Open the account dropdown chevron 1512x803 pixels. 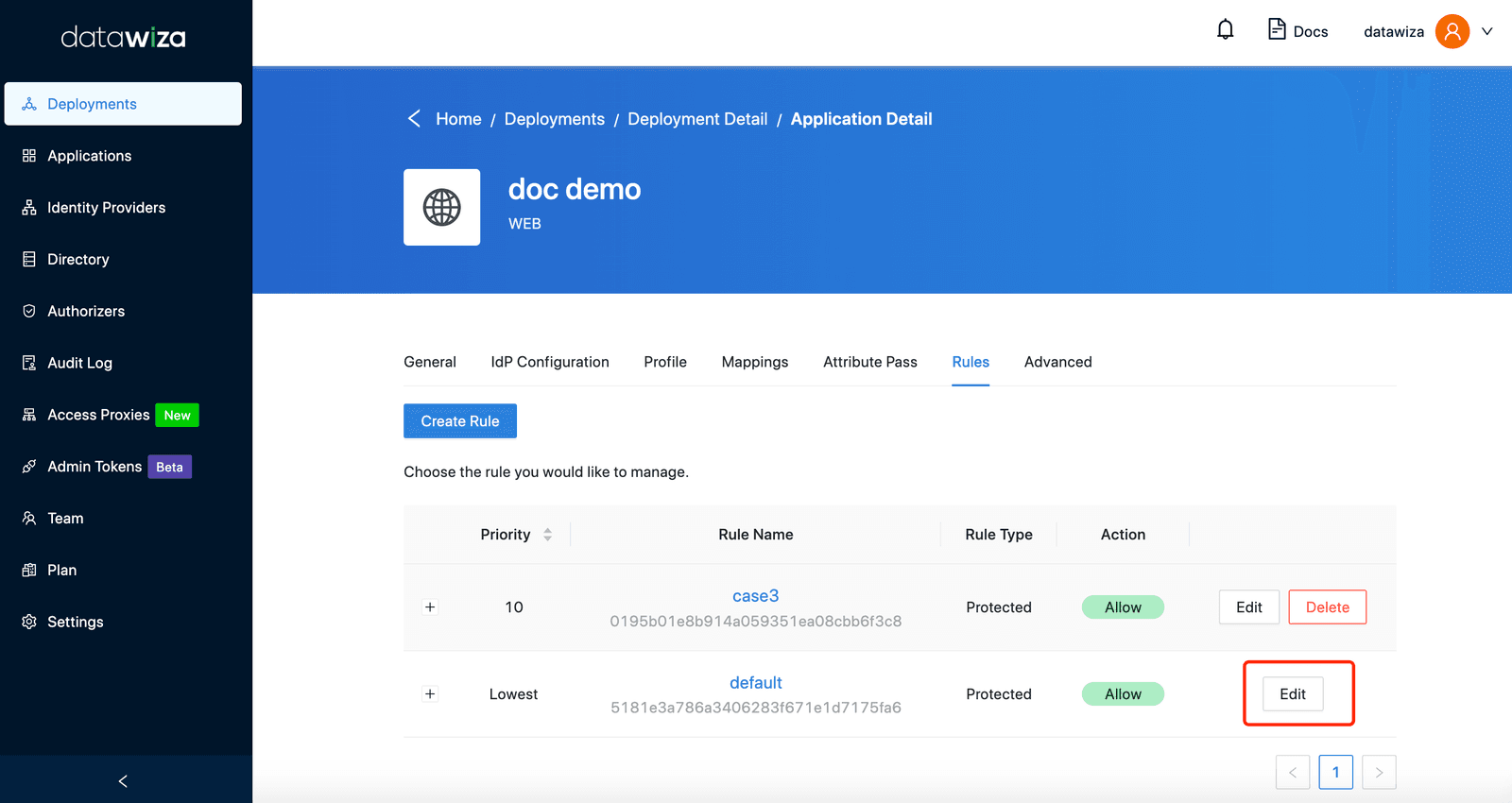(x=1486, y=31)
